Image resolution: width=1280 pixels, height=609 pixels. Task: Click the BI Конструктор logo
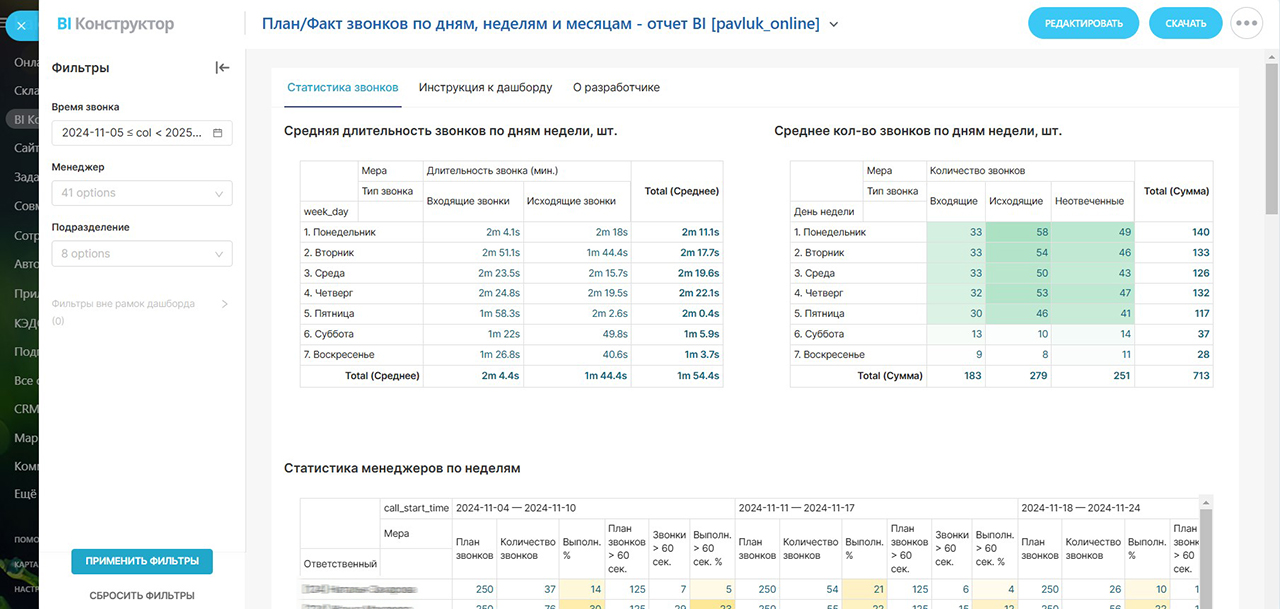coord(115,24)
